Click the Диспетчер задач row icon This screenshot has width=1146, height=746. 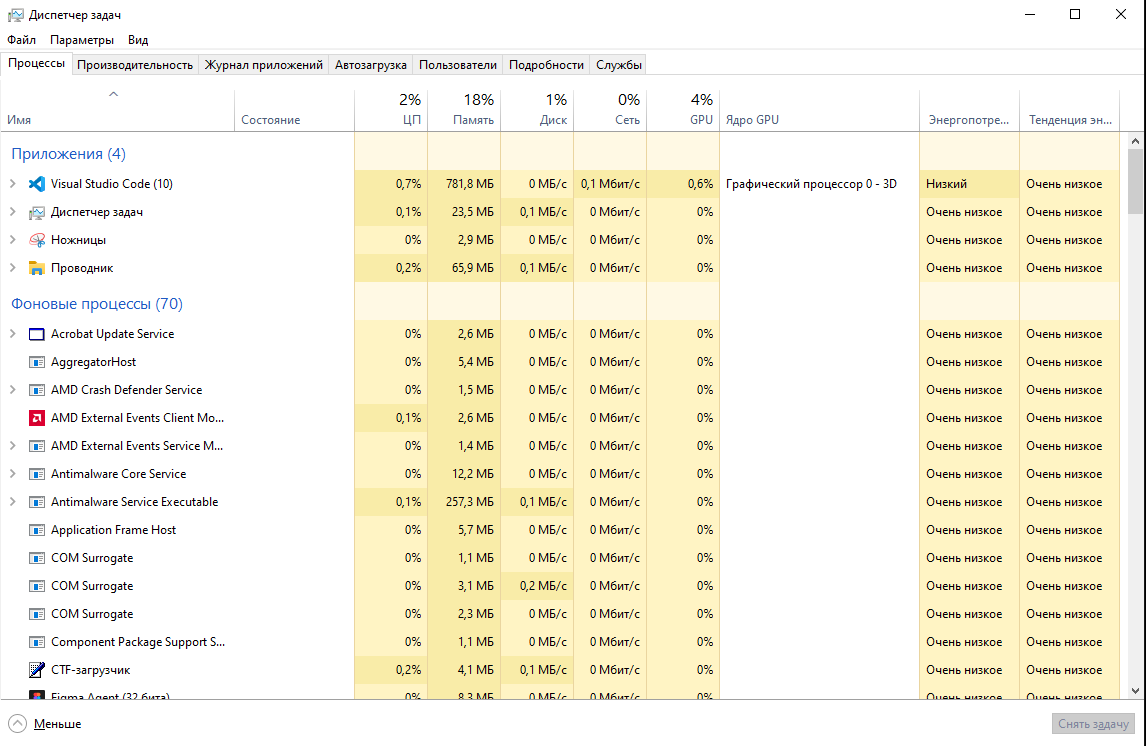coord(37,213)
